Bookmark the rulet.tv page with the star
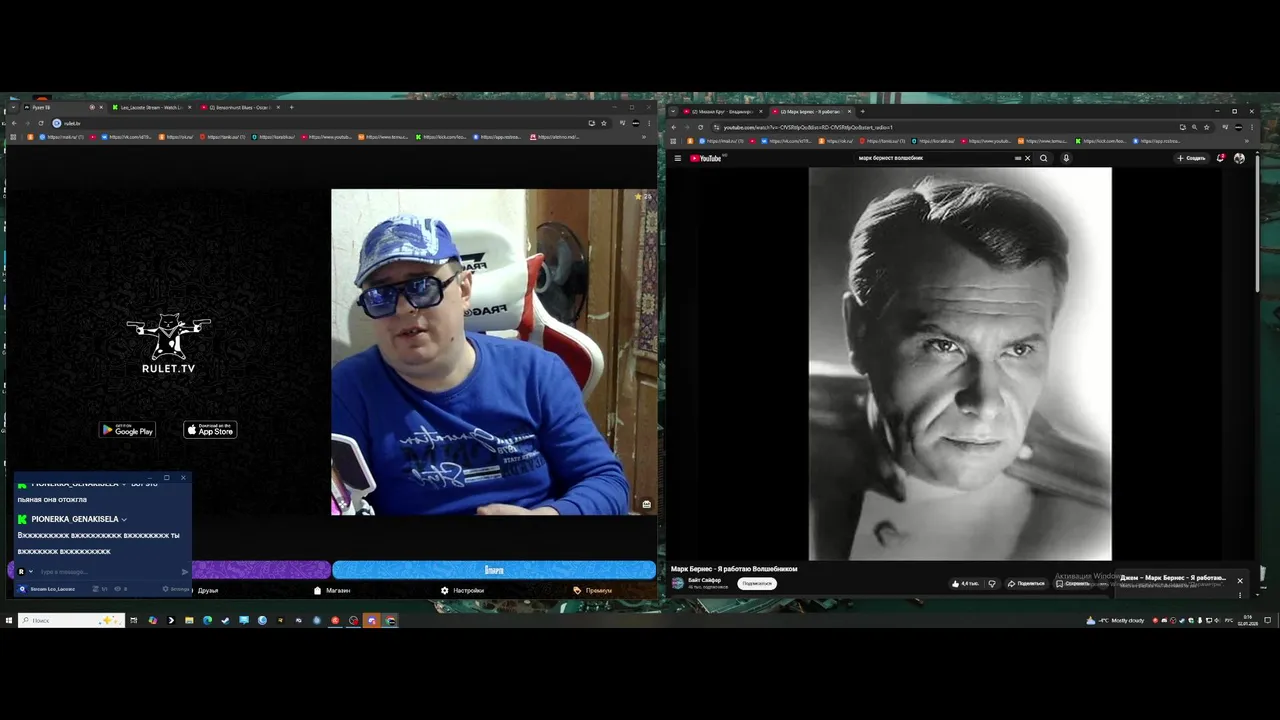1280x720 pixels. point(603,123)
